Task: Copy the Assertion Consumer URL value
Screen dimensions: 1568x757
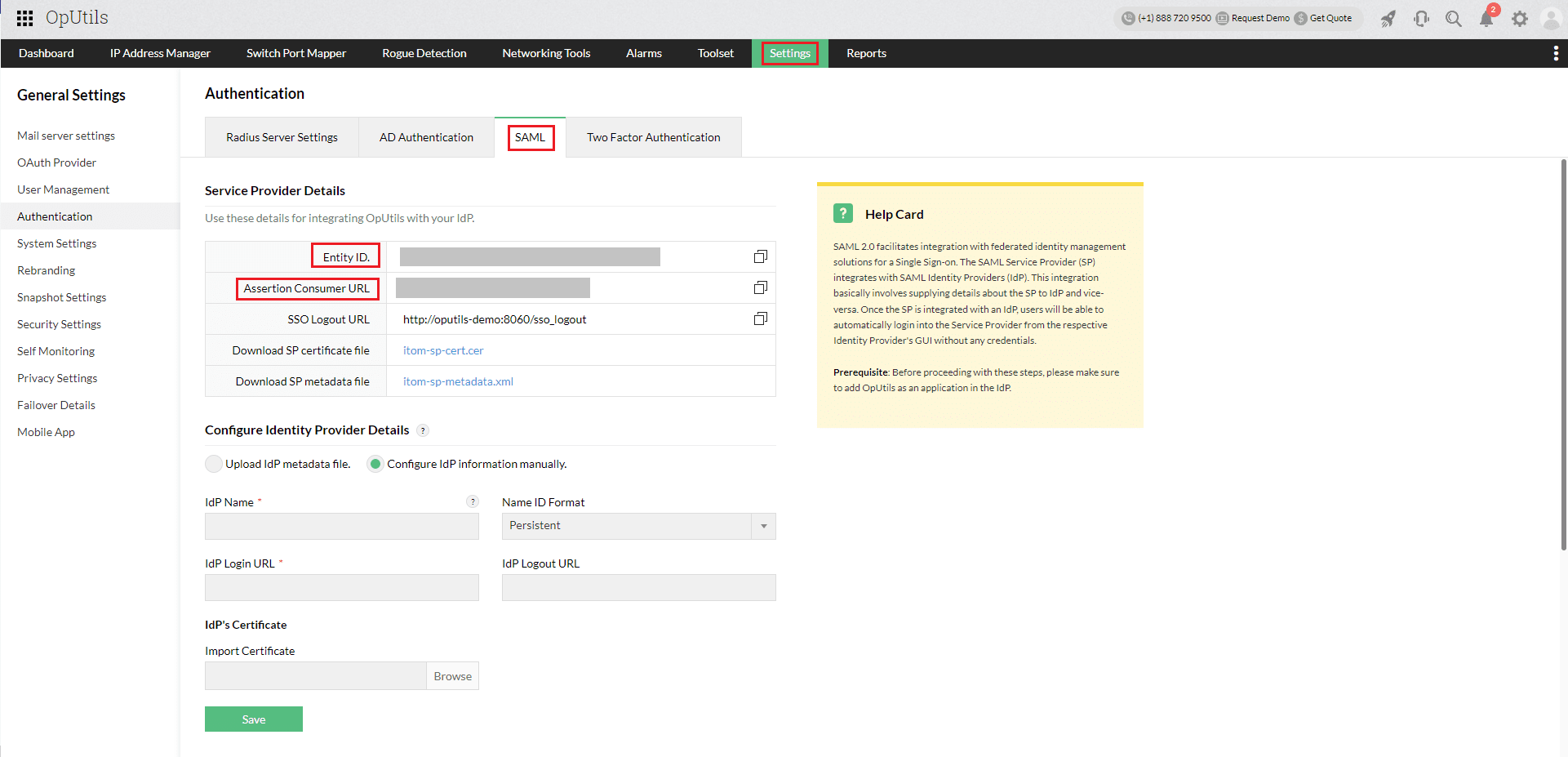Action: tap(760, 287)
